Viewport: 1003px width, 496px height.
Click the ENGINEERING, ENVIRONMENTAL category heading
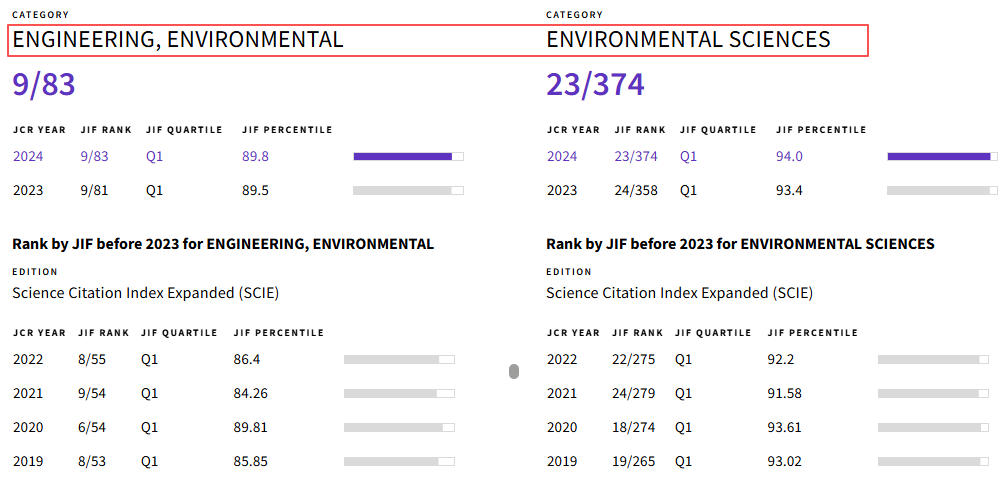pos(178,40)
